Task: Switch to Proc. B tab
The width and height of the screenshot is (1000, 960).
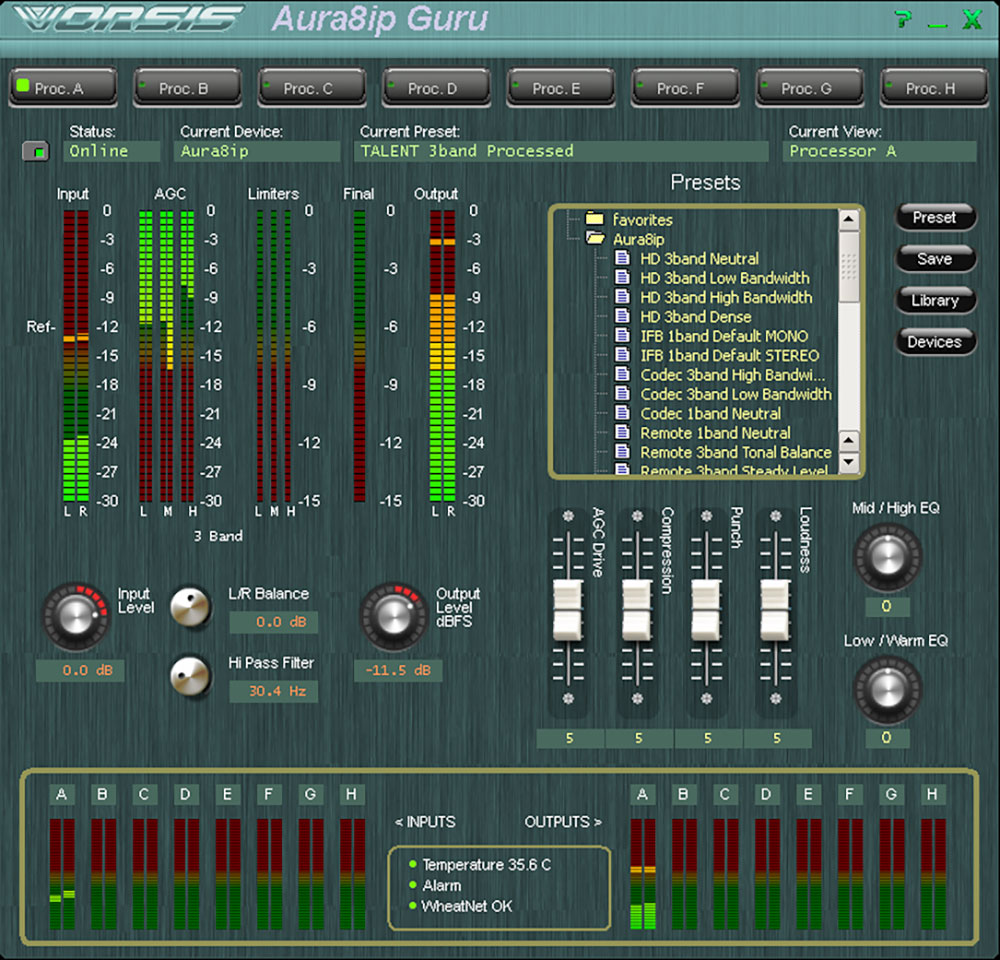Action: 188,87
